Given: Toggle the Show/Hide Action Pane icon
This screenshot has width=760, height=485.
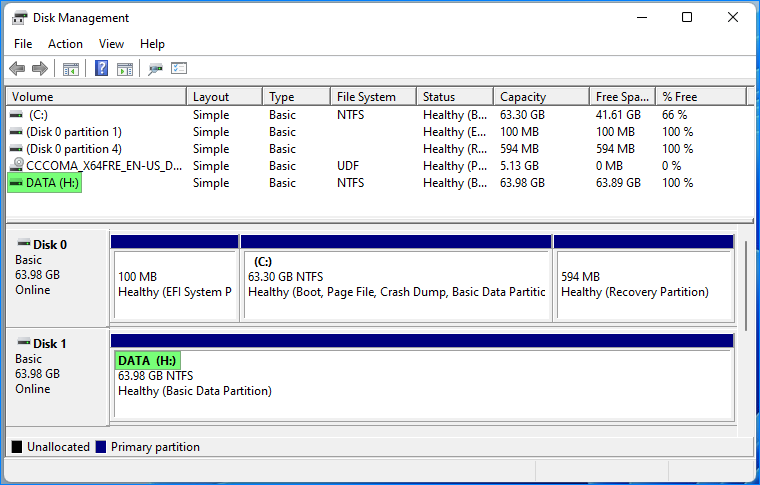Looking at the screenshot, I should click(x=125, y=69).
